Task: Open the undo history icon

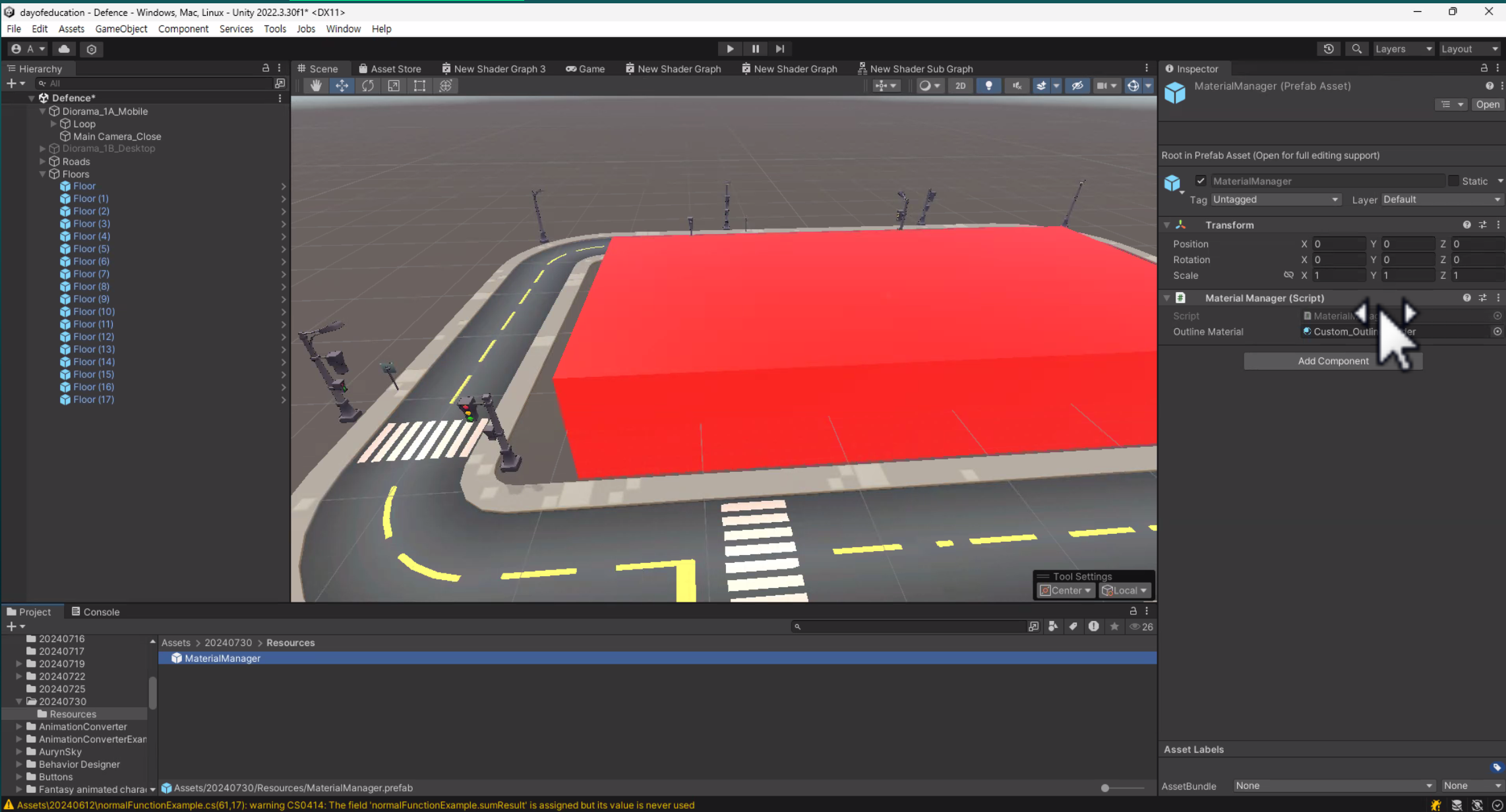Action: pos(1328,49)
